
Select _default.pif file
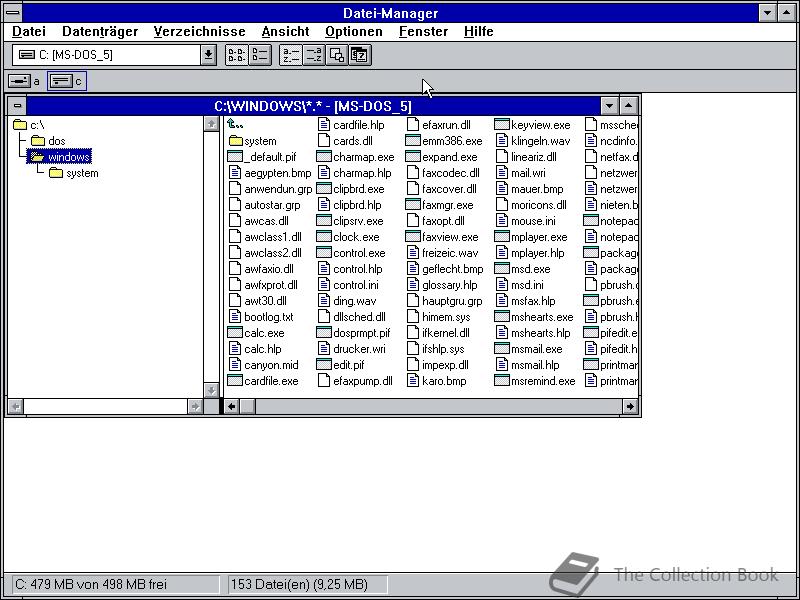(262, 157)
